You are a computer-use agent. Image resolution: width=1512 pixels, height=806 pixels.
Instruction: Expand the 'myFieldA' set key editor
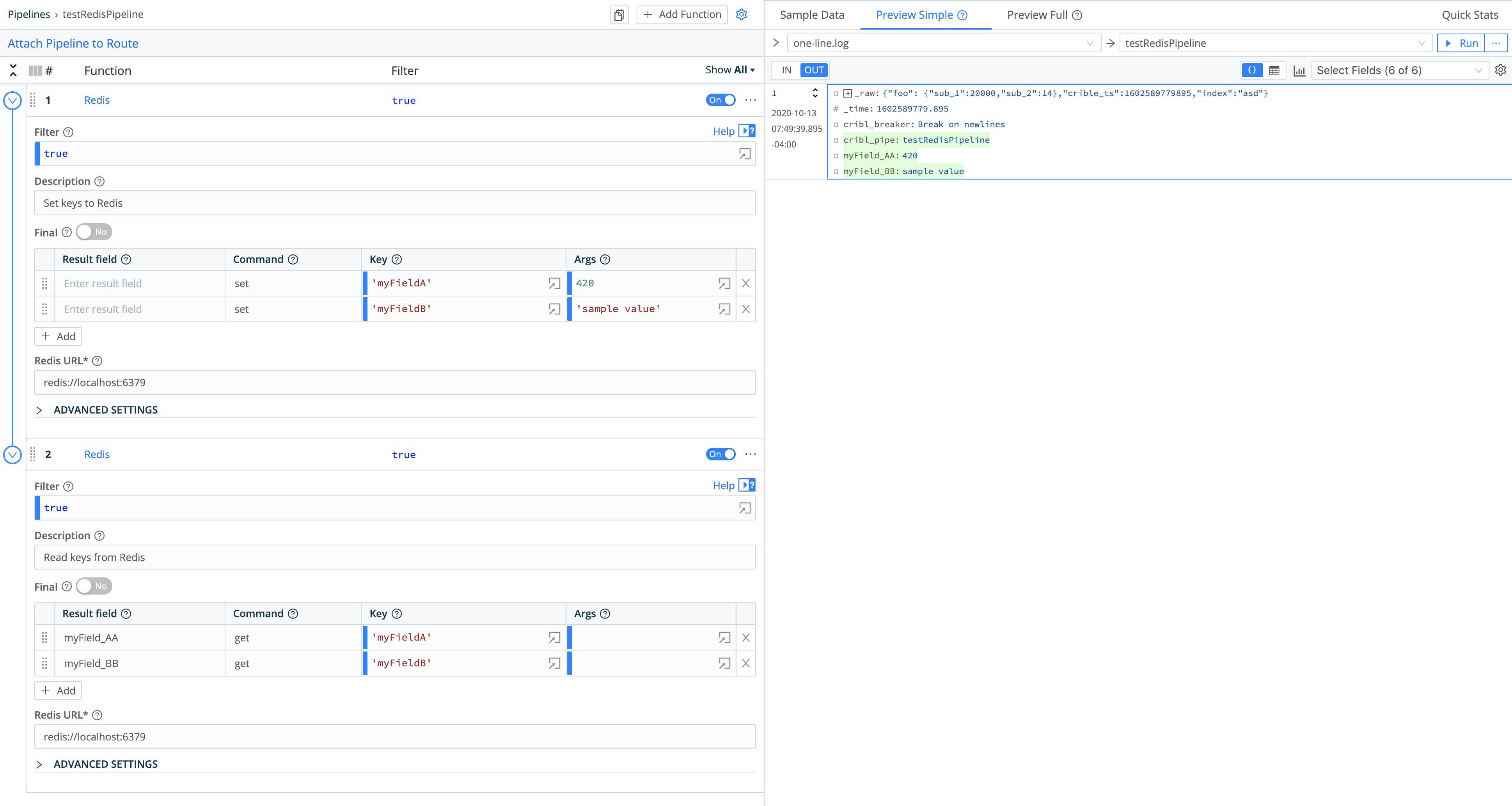point(554,284)
